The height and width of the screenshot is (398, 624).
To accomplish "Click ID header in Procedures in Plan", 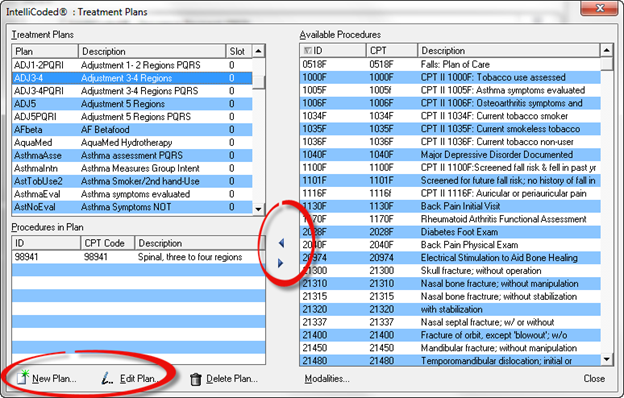I will [46, 243].
